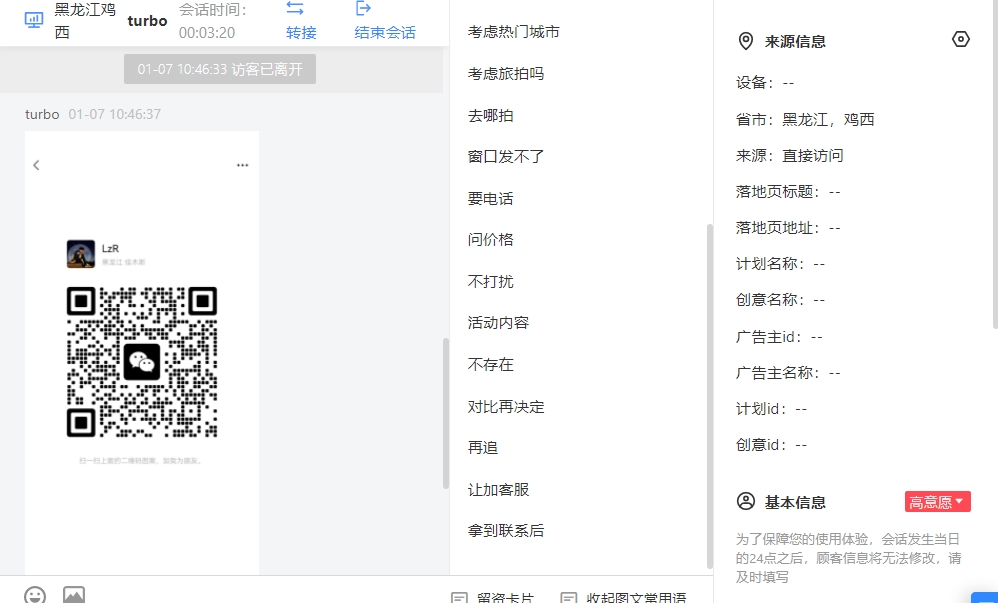Click the user profile icon beside 基本信息
Screen dimensions: 998x603
tap(746, 501)
